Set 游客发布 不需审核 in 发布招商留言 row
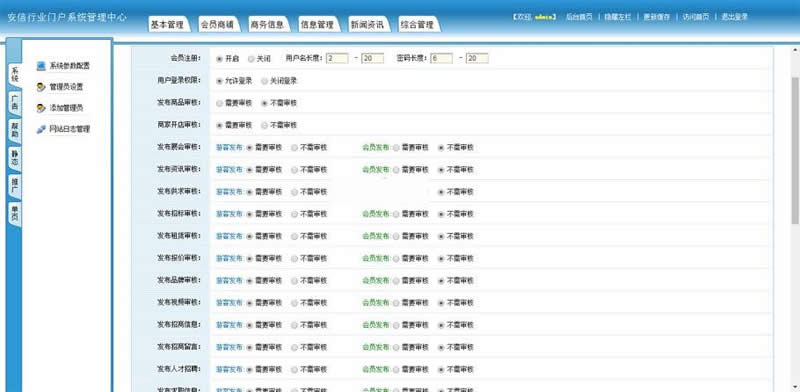Viewport: 800px width, 392px height. point(294,347)
